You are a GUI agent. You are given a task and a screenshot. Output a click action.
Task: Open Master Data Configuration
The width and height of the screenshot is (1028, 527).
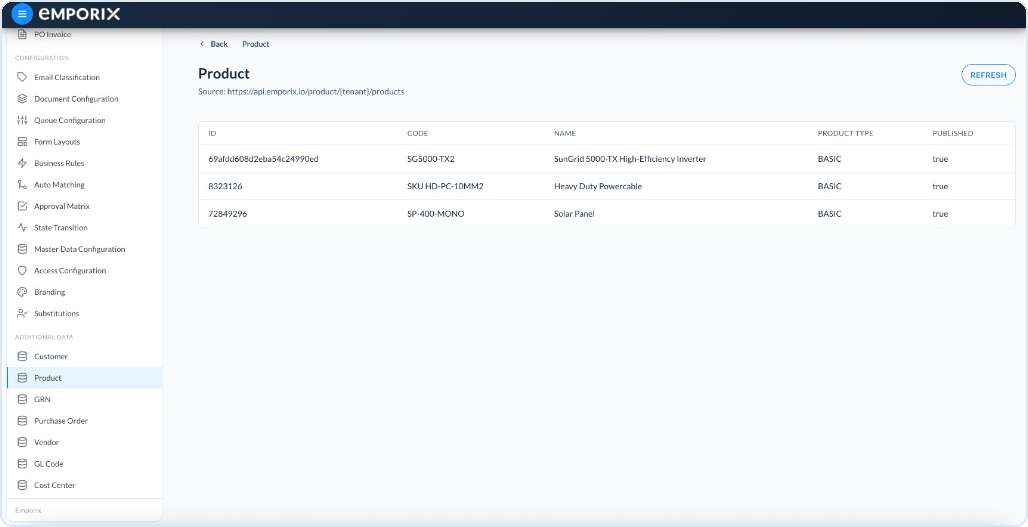85,249
